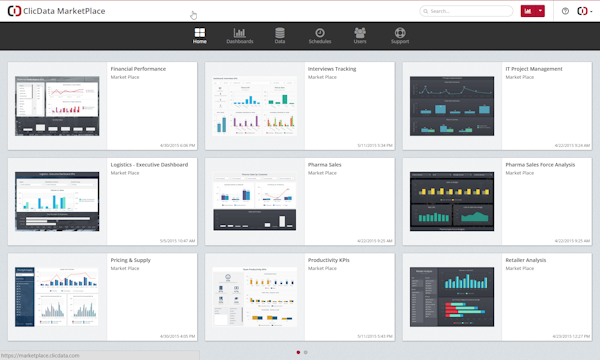Image resolution: width=600 pixels, height=360 pixels.
Task: Go to the Dashboards section
Action: tap(240, 36)
